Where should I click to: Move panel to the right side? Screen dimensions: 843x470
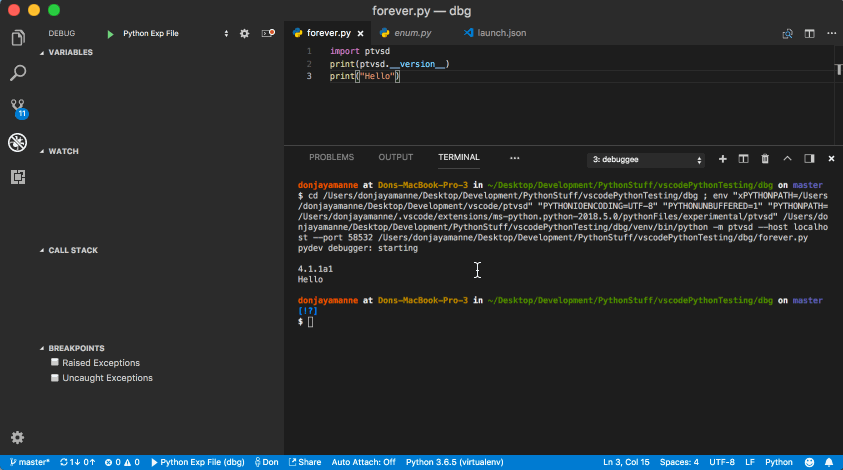[809, 159]
